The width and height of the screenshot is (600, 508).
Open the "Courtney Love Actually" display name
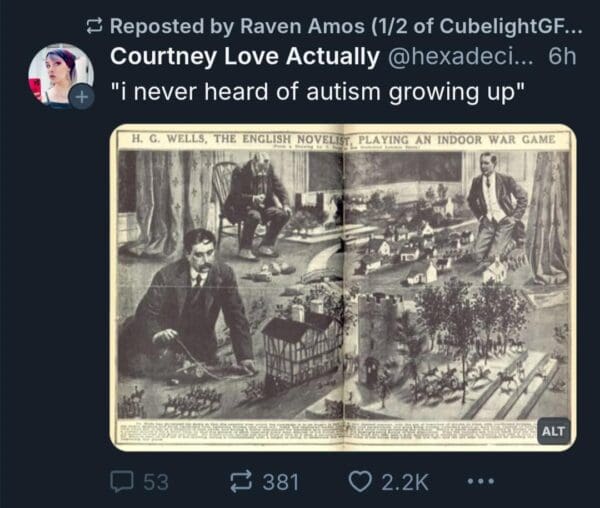[245, 57]
